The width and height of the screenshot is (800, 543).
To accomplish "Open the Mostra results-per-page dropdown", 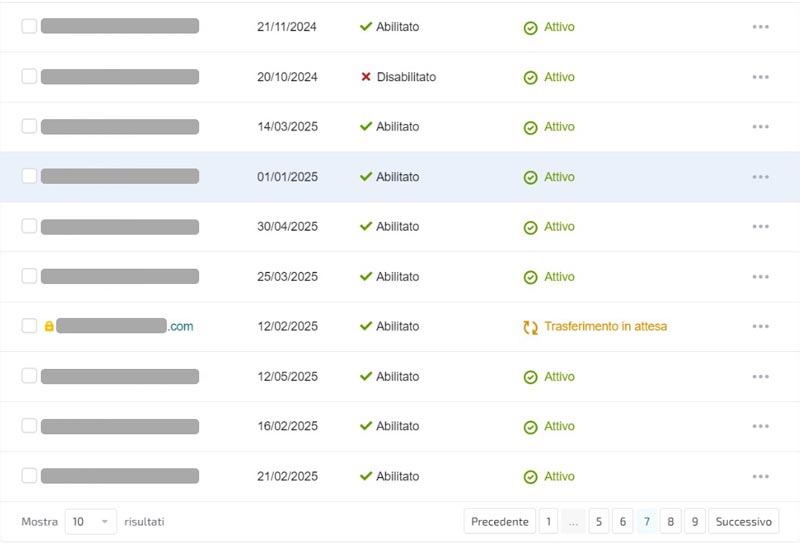I will pyautogui.click(x=90, y=522).
